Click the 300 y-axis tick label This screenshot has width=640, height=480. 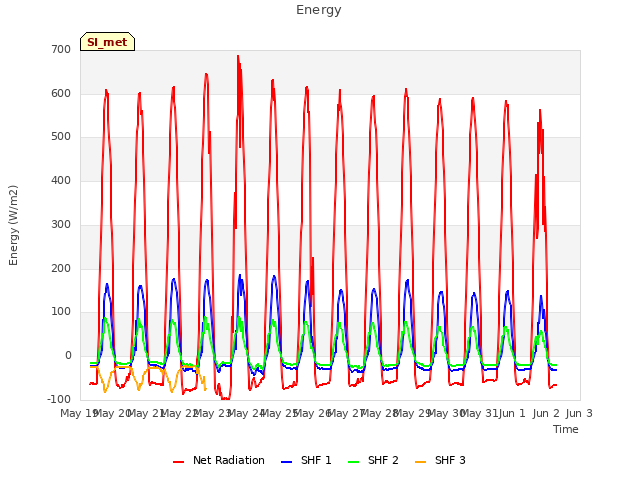tap(61, 224)
